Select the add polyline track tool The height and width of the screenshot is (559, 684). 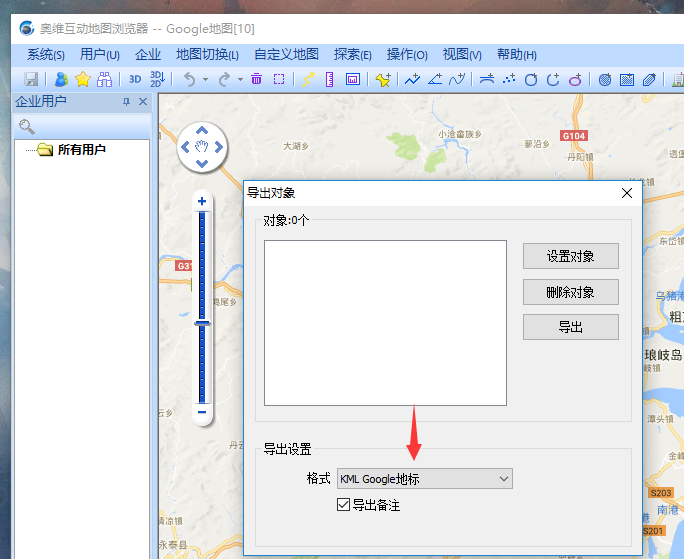(412, 79)
